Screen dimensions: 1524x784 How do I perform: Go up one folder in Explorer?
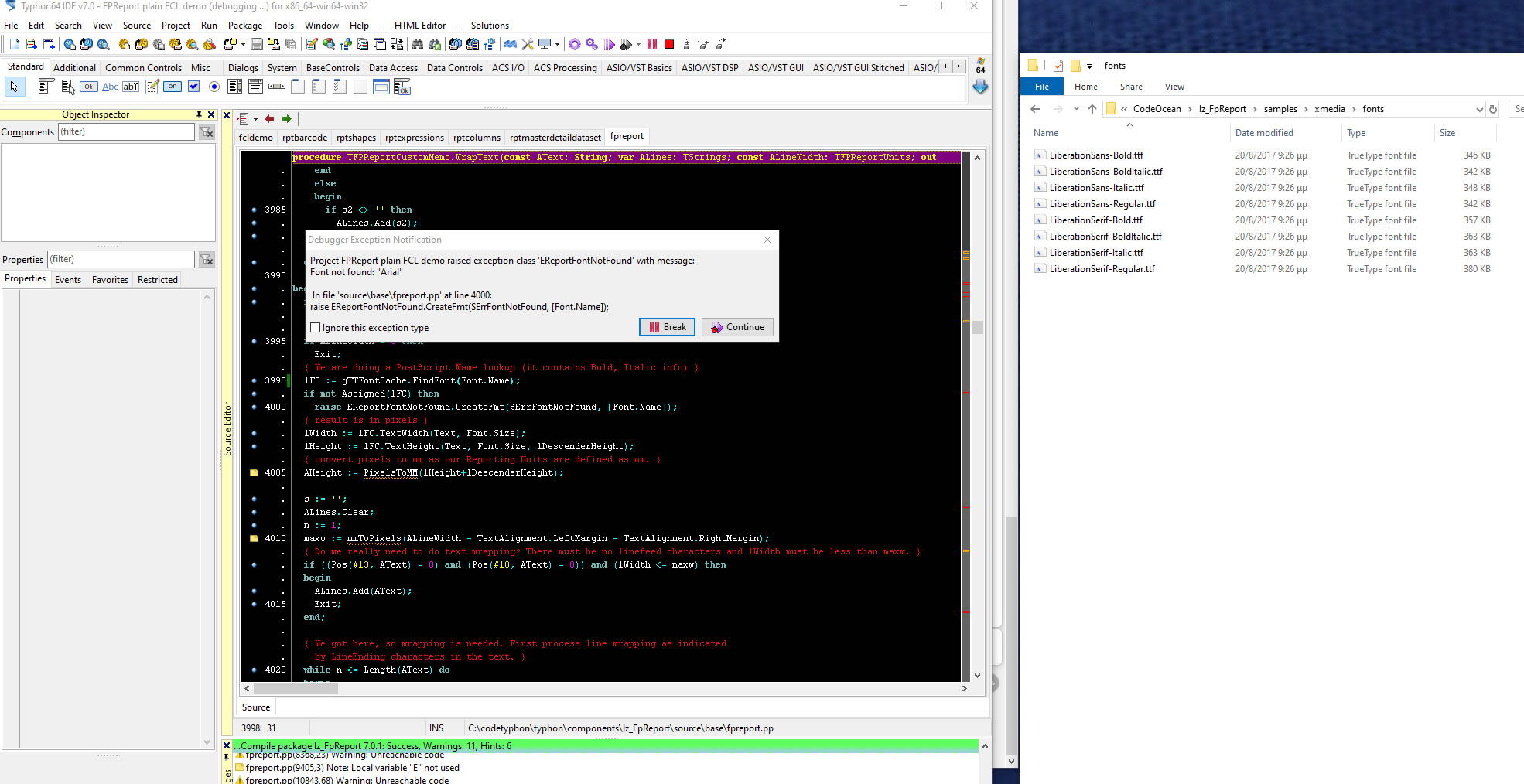tap(1092, 109)
